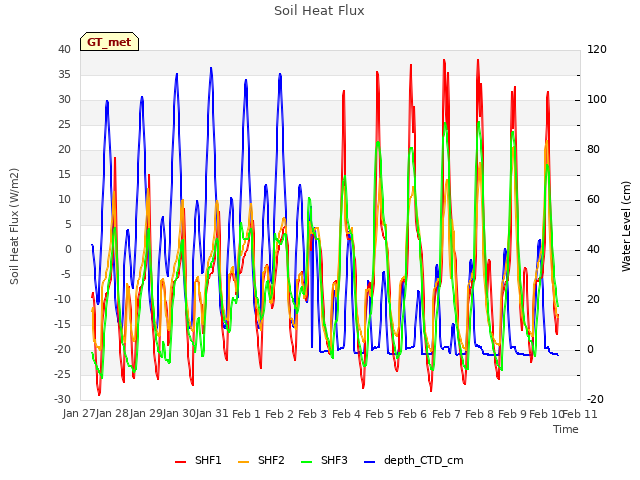This screenshot has height=480, width=640.
Task: Click the 5 tick on left axis
Action: (x=68, y=224)
